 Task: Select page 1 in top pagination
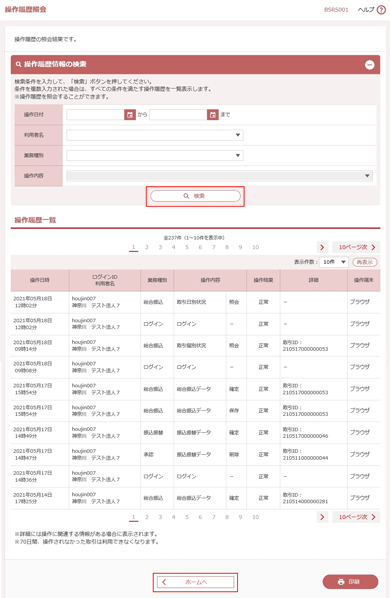pyautogui.click(x=133, y=247)
